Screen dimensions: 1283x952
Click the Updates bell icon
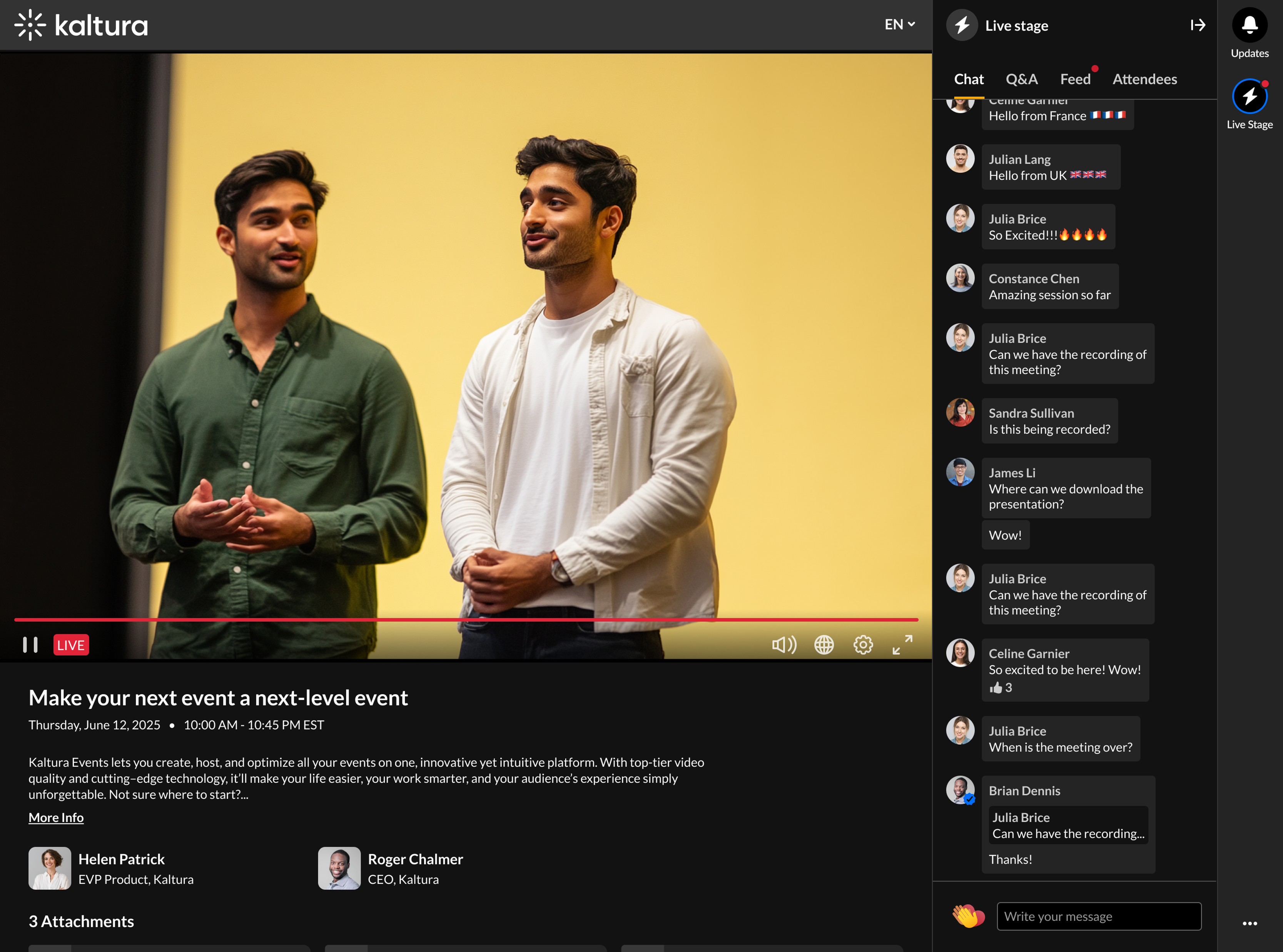pyautogui.click(x=1249, y=25)
